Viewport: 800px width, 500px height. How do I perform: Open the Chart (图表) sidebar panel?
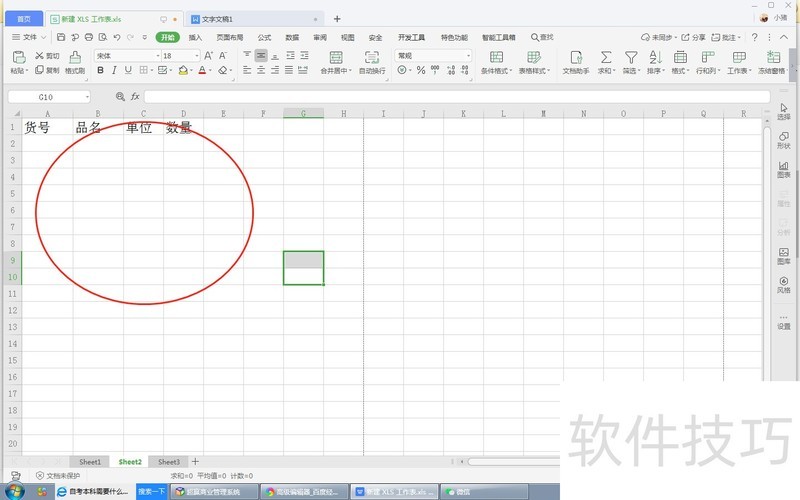[x=783, y=168]
